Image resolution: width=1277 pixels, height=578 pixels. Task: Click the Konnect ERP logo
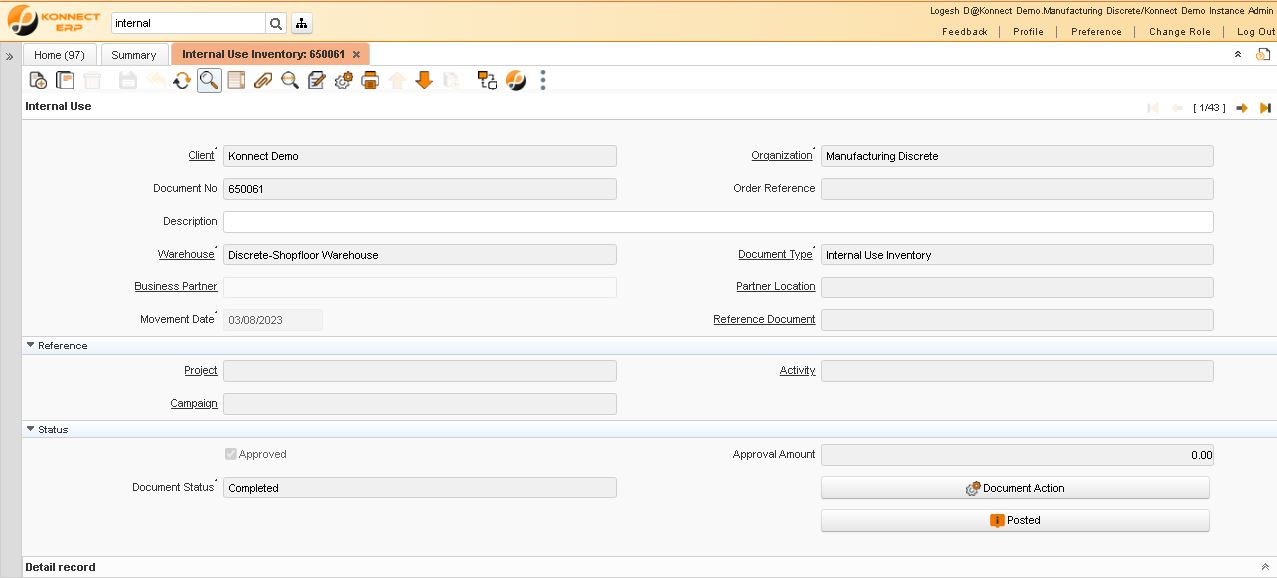click(53, 20)
